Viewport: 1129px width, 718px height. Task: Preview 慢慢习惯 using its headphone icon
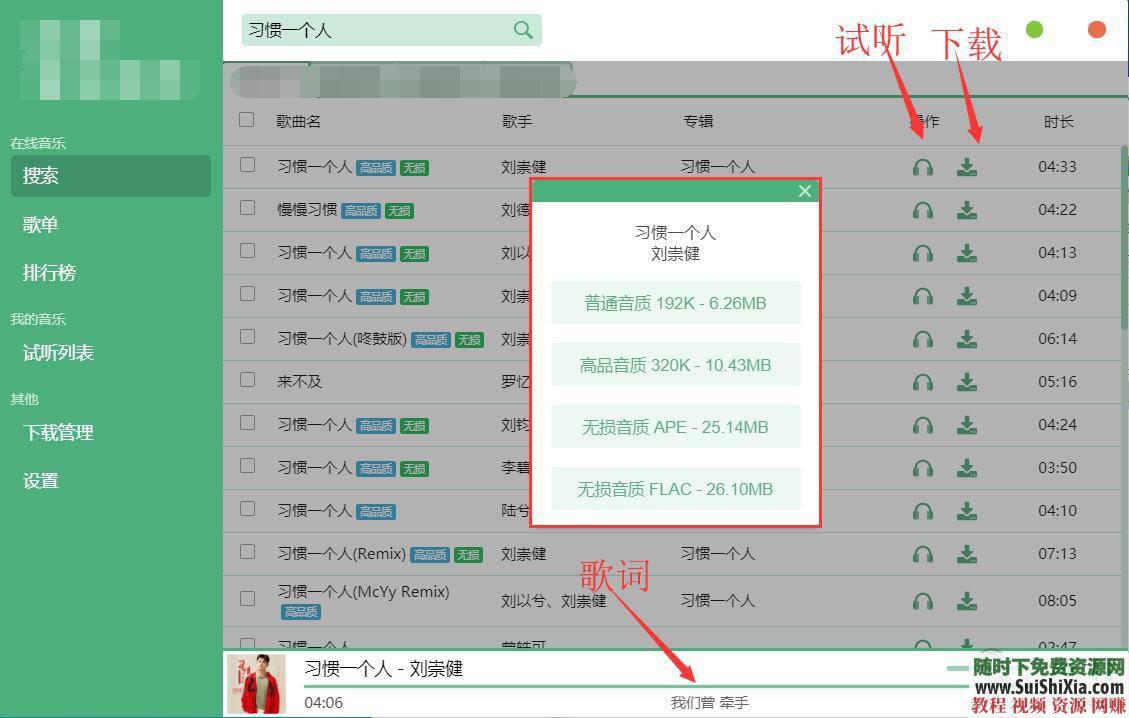coord(922,210)
